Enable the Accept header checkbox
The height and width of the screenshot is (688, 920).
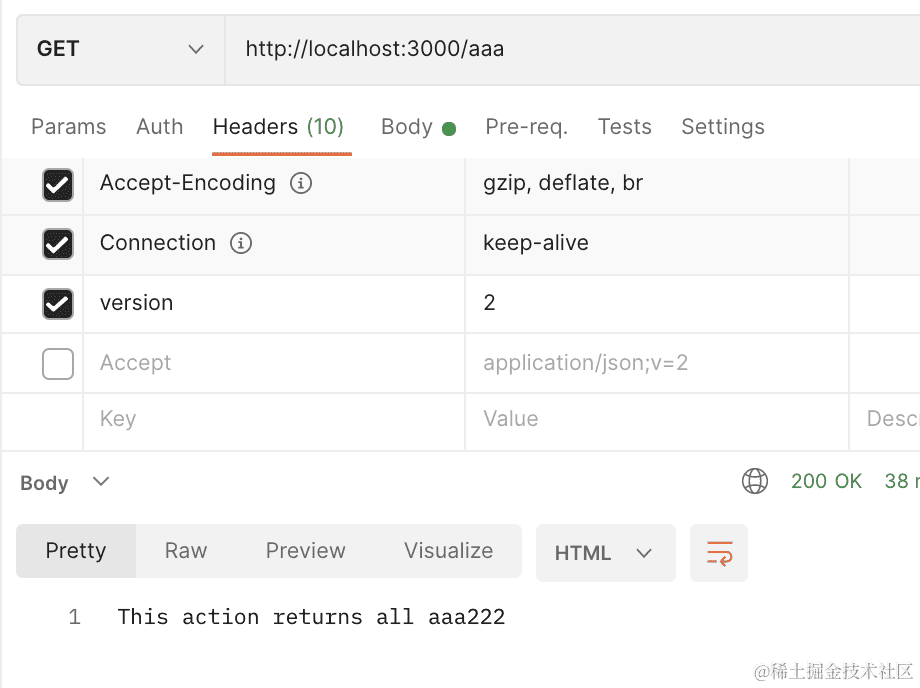point(58,364)
